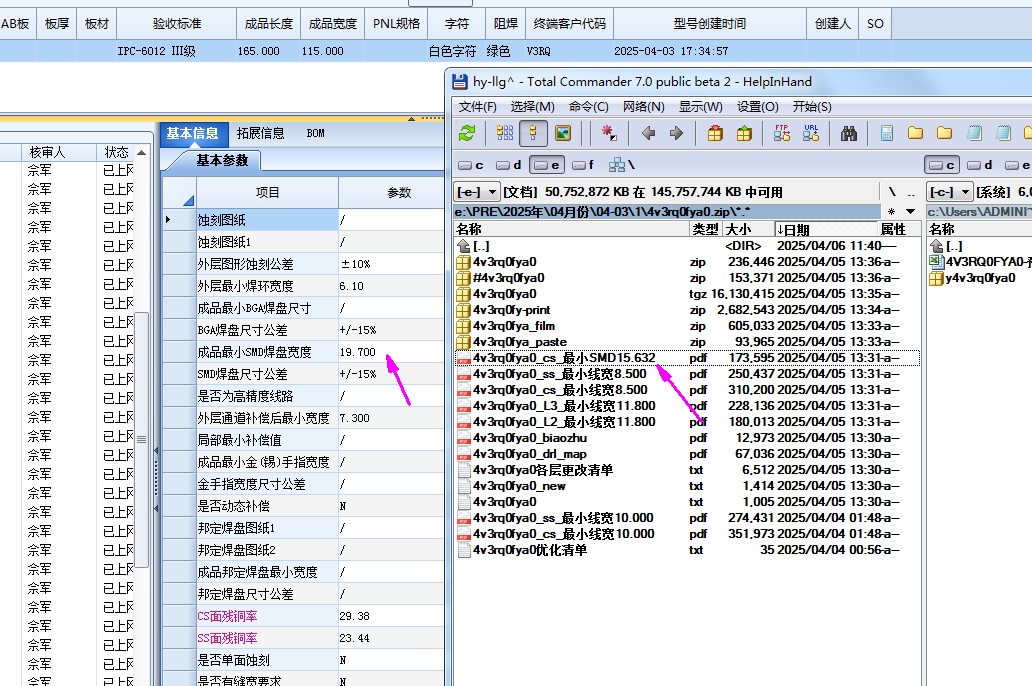Screen dimensions: 1032x686
Task: Select 4v3rq0fya0优化清单 txt file
Action: (686, 550)
